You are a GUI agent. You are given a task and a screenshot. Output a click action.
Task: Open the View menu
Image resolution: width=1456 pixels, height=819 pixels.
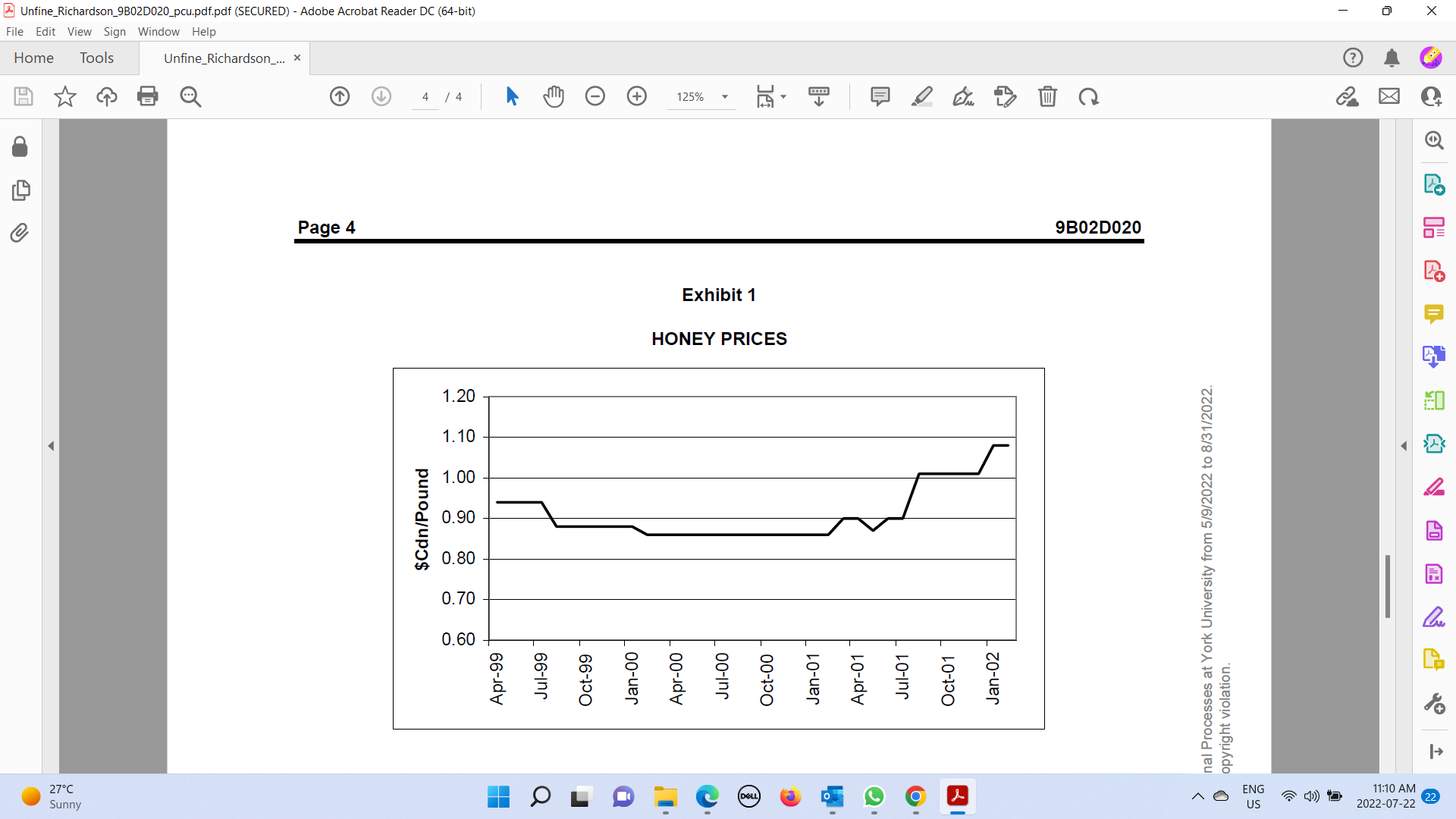click(x=79, y=32)
